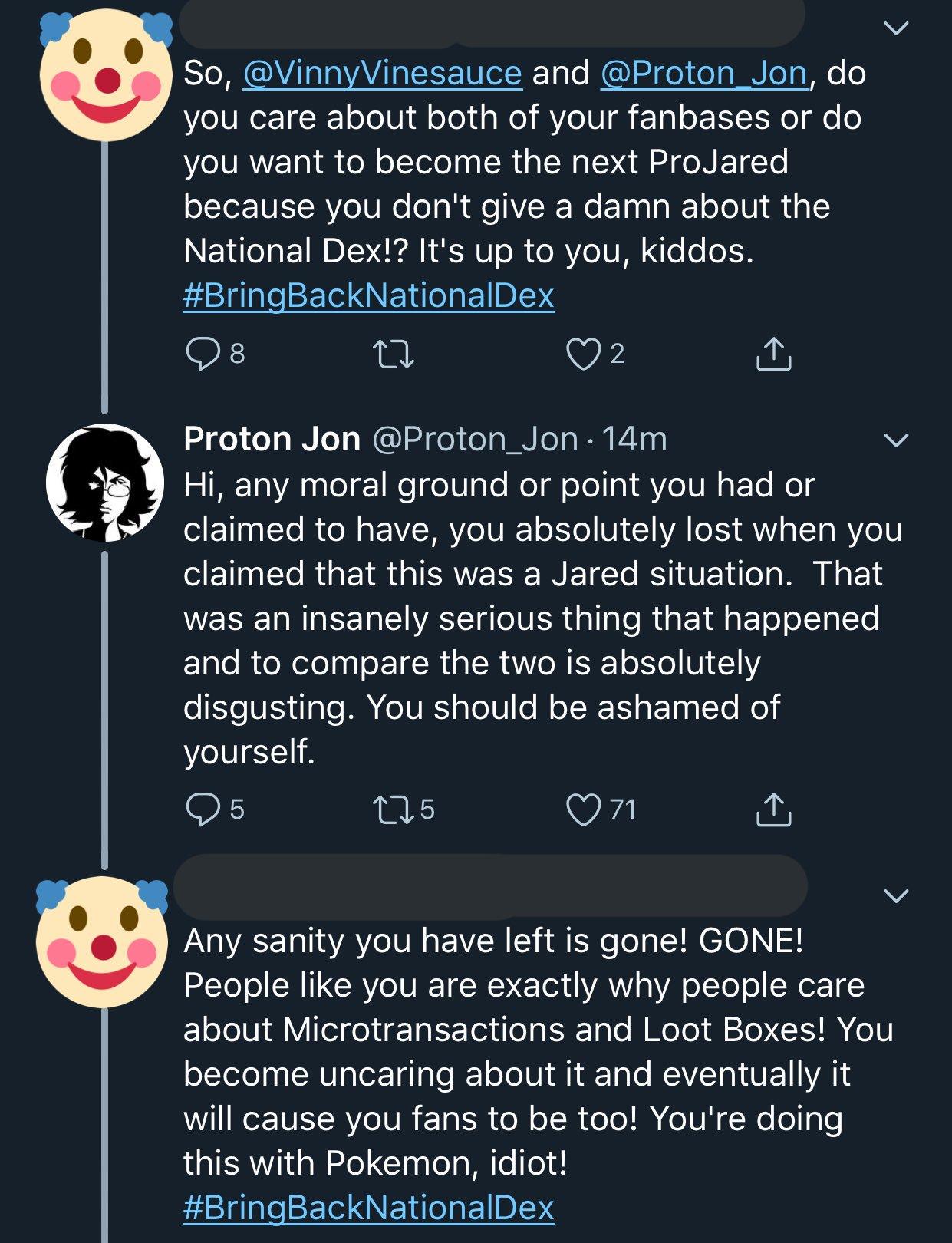The width and height of the screenshot is (952, 1243).
Task: Open #BringBackNationalDex hashtag in the first tweet
Action: (x=368, y=296)
